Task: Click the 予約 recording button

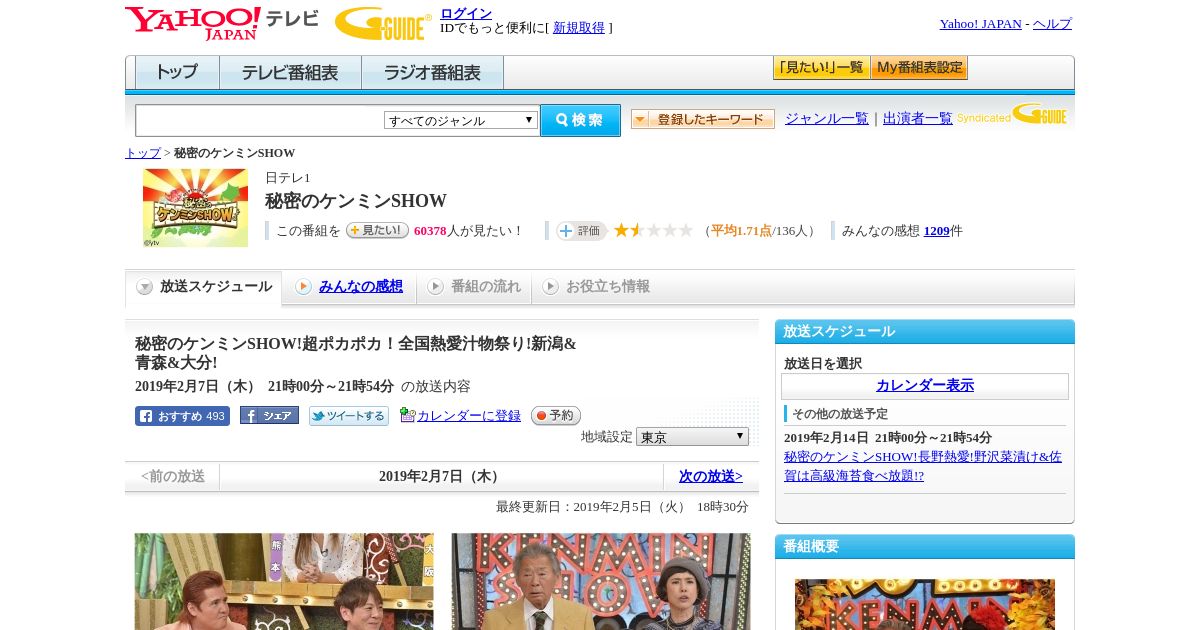Action: (x=555, y=416)
